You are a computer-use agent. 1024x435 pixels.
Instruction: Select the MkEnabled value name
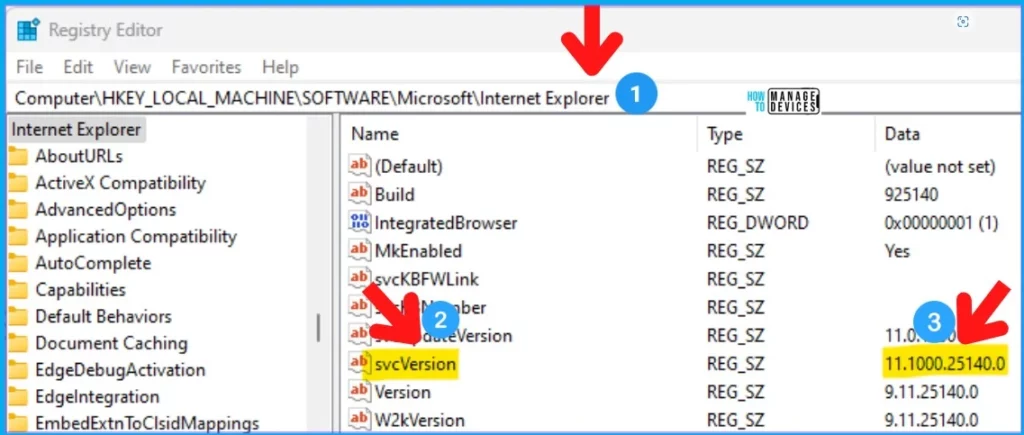[418, 251]
